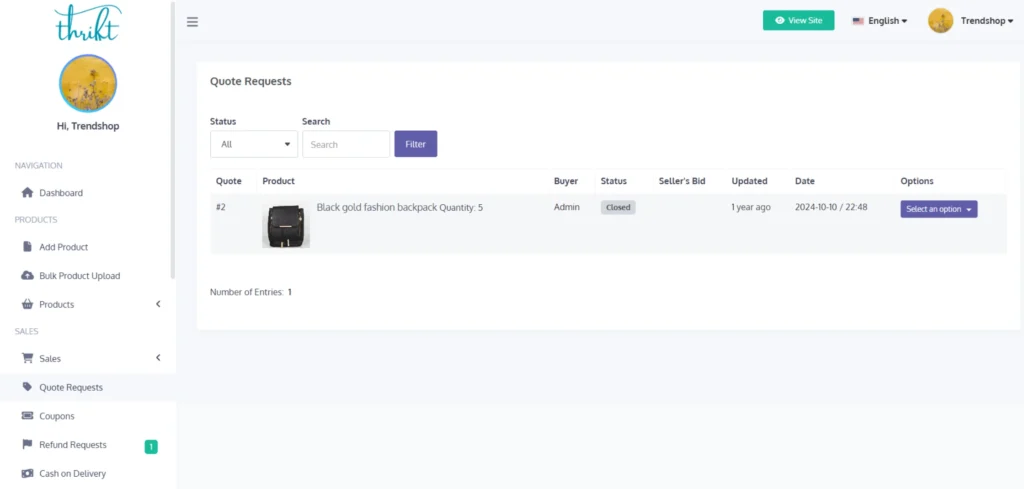Viewport: 1024px width, 489px height.
Task: Click the Refund Requests flag icon
Action: pos(28,445)
